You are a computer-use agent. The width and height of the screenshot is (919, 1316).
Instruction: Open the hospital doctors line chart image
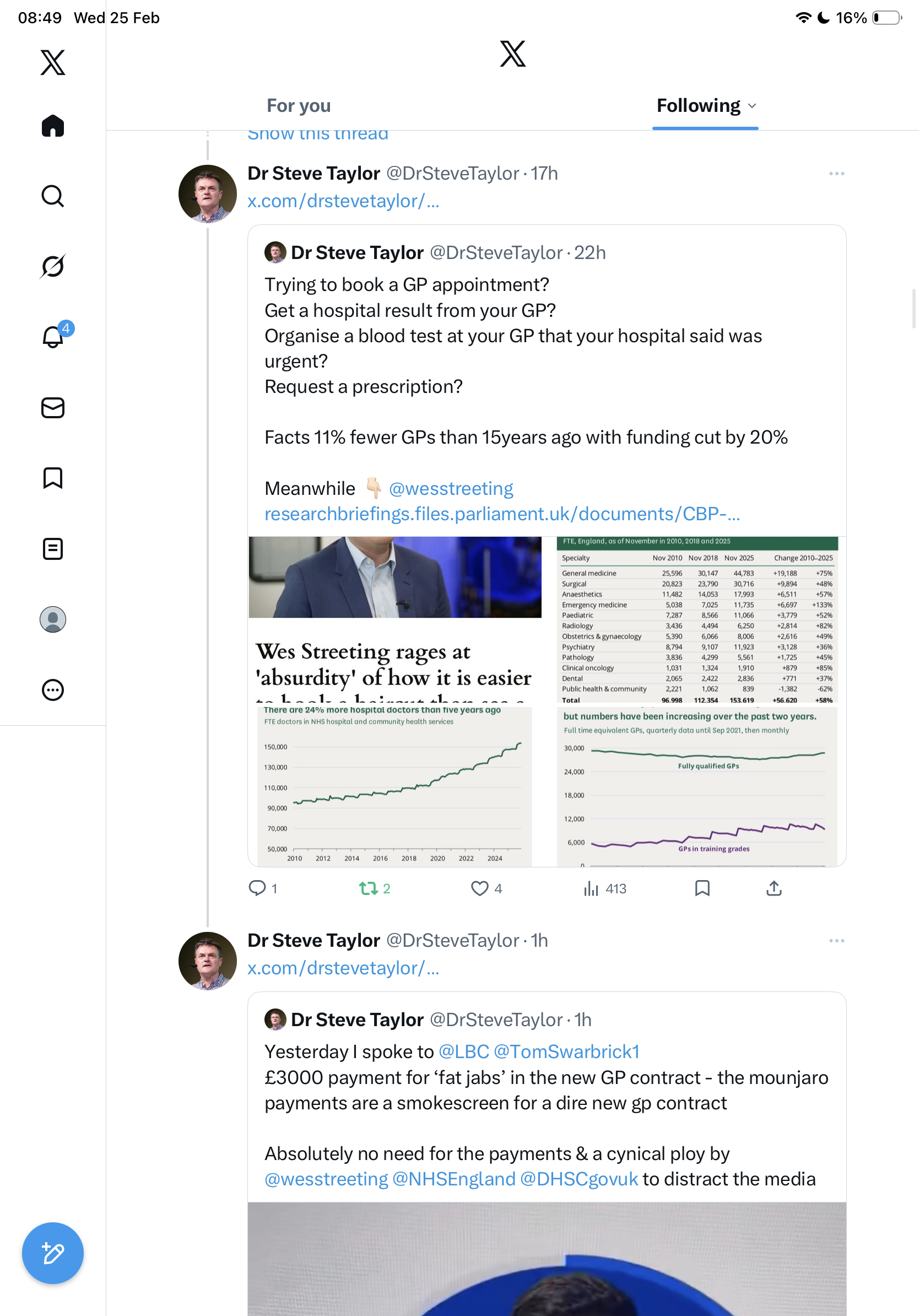click(x=394, y=786)
